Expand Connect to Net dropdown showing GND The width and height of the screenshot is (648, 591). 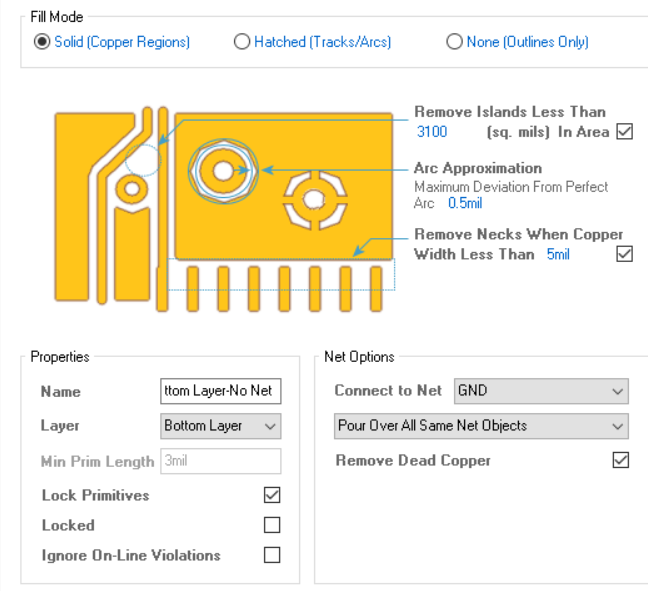click(x=541, y=391)
